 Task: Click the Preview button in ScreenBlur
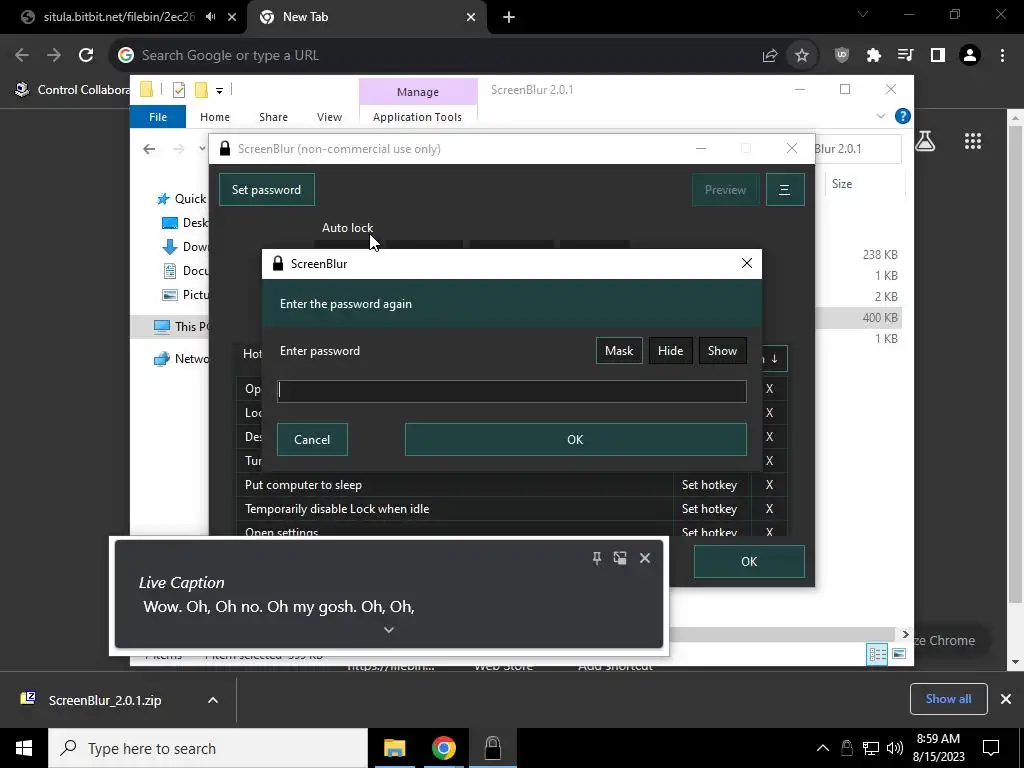[x=725, y=189]
